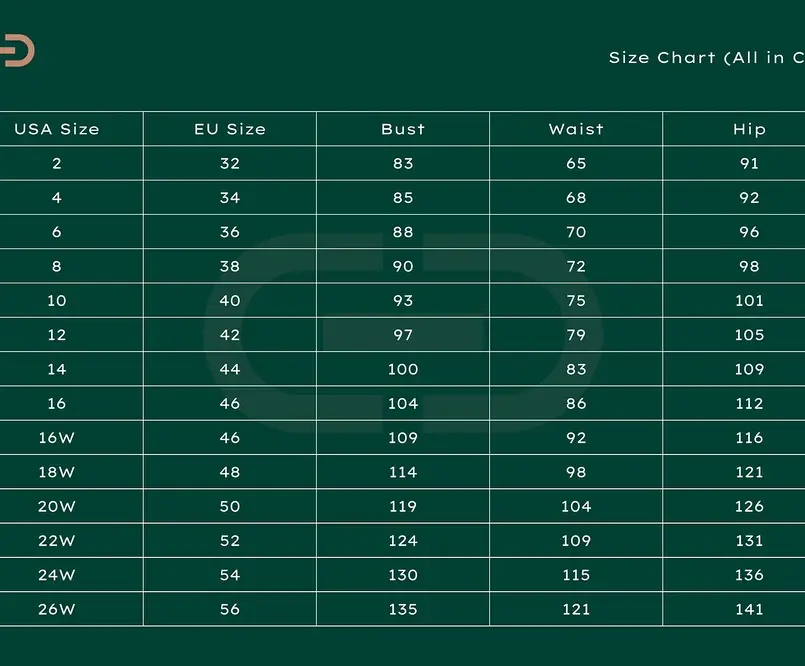Click the brand logo icon
The image size is (805, 666).
tap(17, 50)
